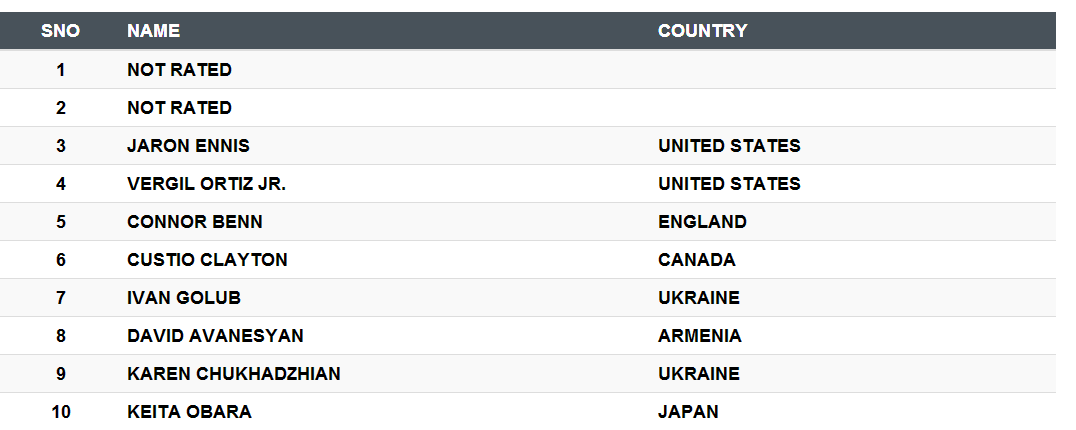
Task: Click the CANADA country cell
Action: pyautogui.click(x=697, y=260)
